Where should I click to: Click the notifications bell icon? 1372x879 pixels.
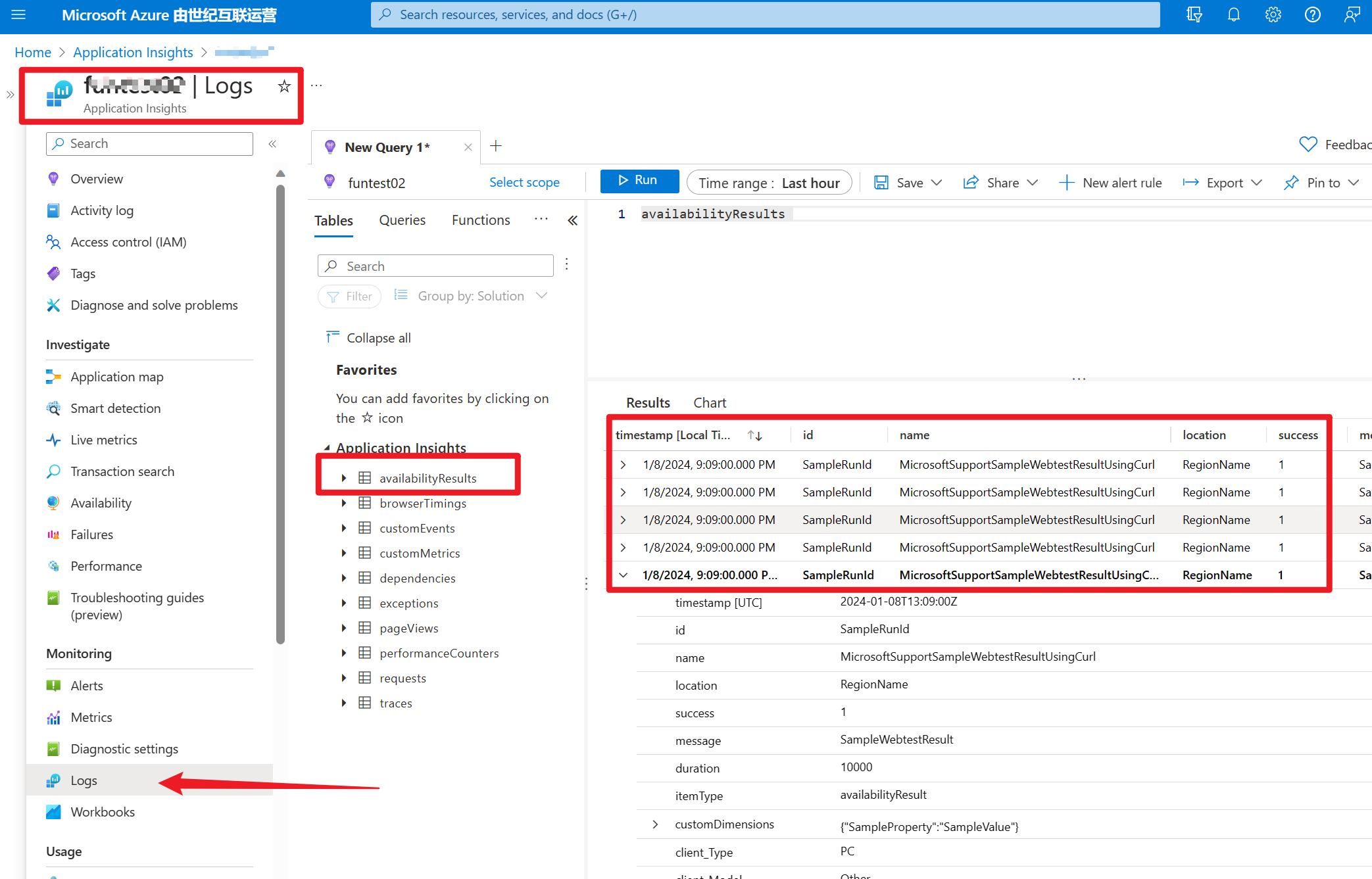coord(1233,14)
